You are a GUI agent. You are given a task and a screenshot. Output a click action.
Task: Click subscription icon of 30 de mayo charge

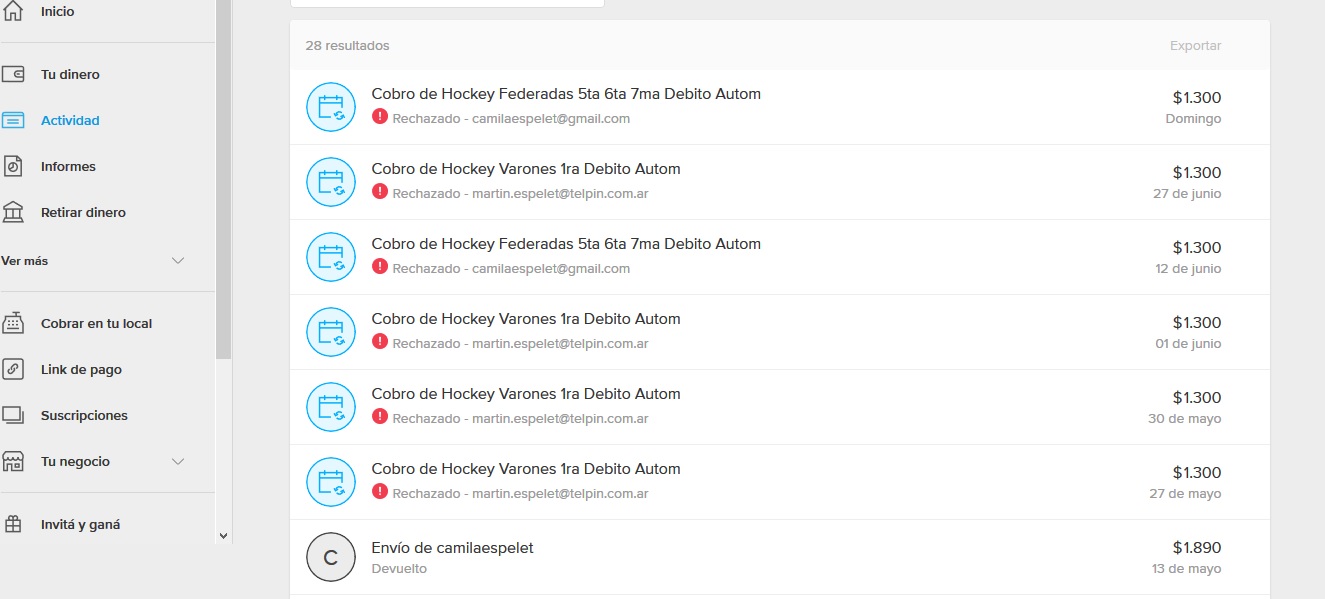click(x=331, y=407)
